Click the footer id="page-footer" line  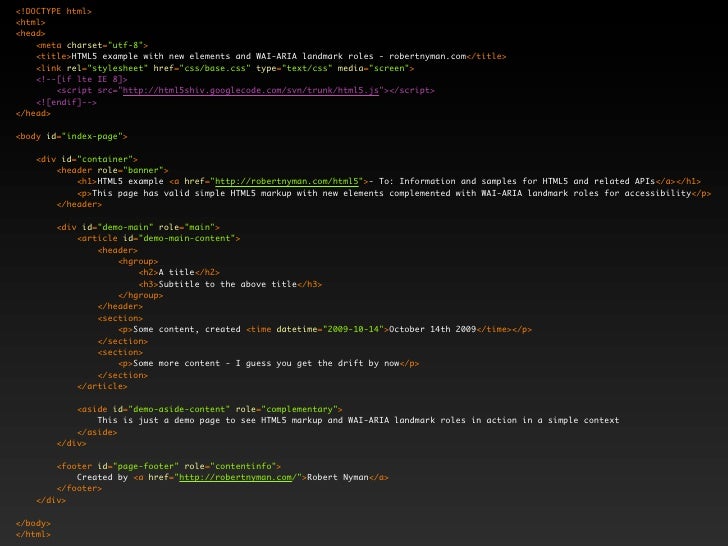point(169,466)
